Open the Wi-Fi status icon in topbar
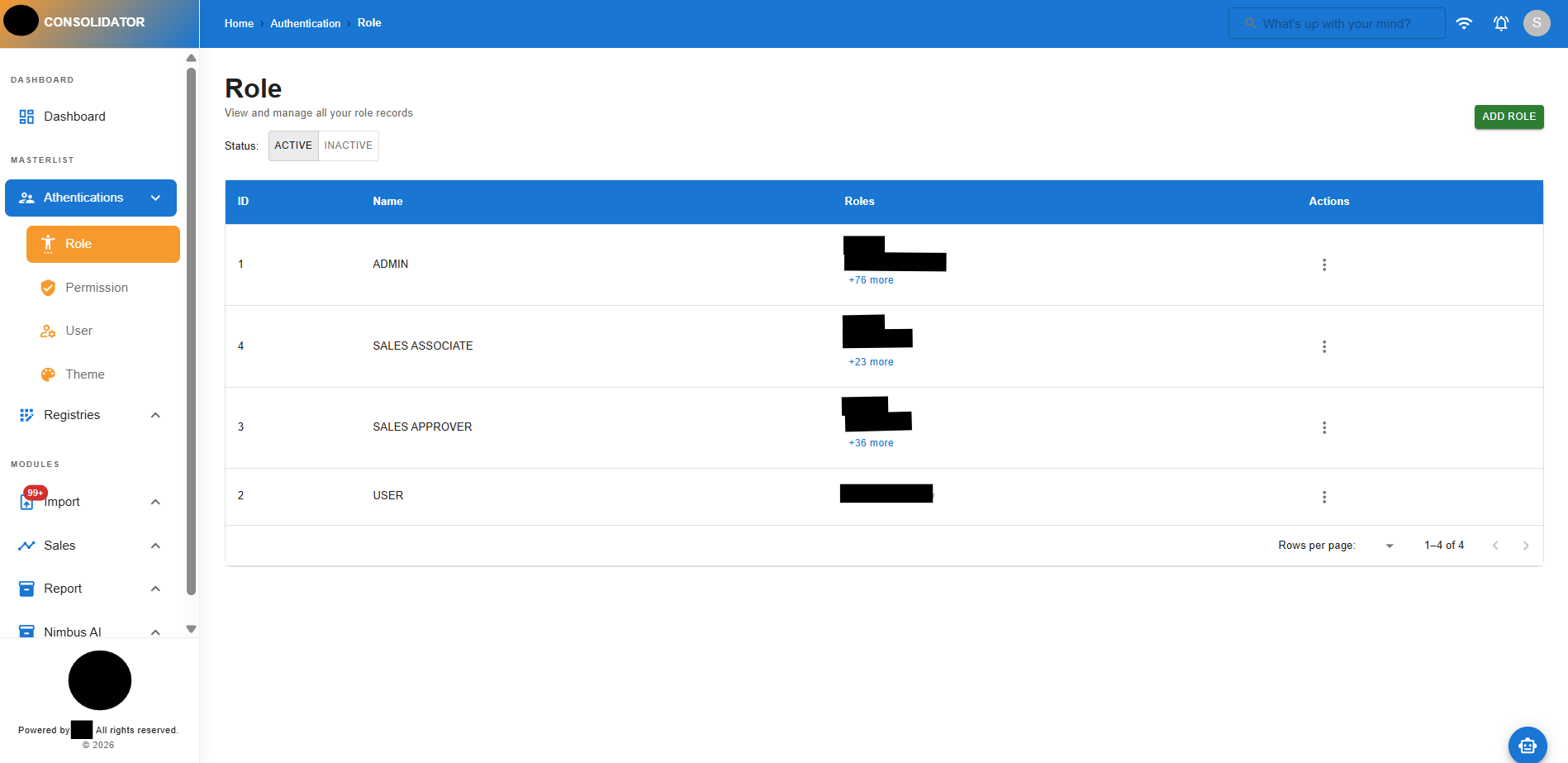1568x763 pixels. 1464,23
